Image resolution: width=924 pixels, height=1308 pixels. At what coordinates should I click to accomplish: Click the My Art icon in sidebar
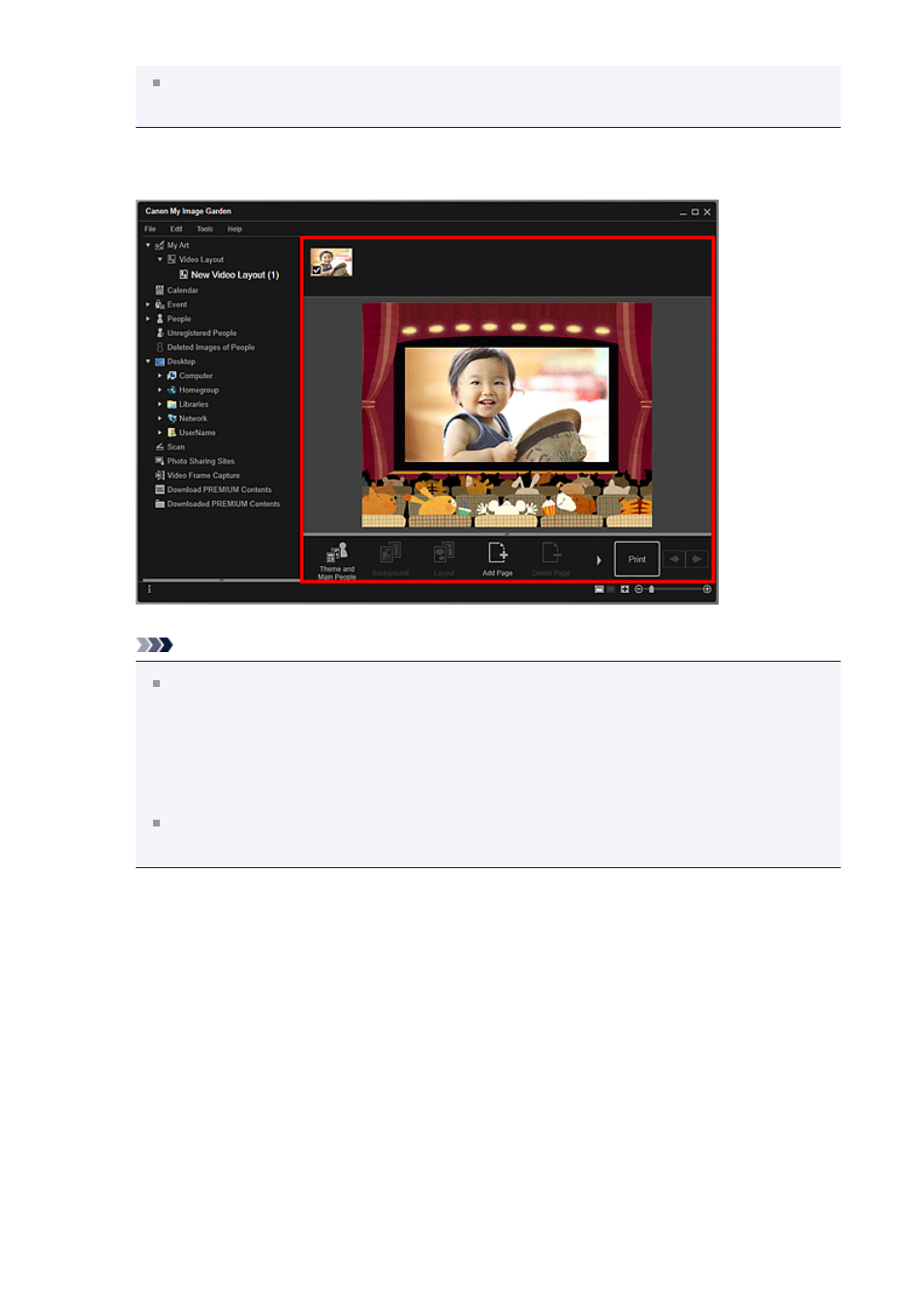click(x=160, y=245)
